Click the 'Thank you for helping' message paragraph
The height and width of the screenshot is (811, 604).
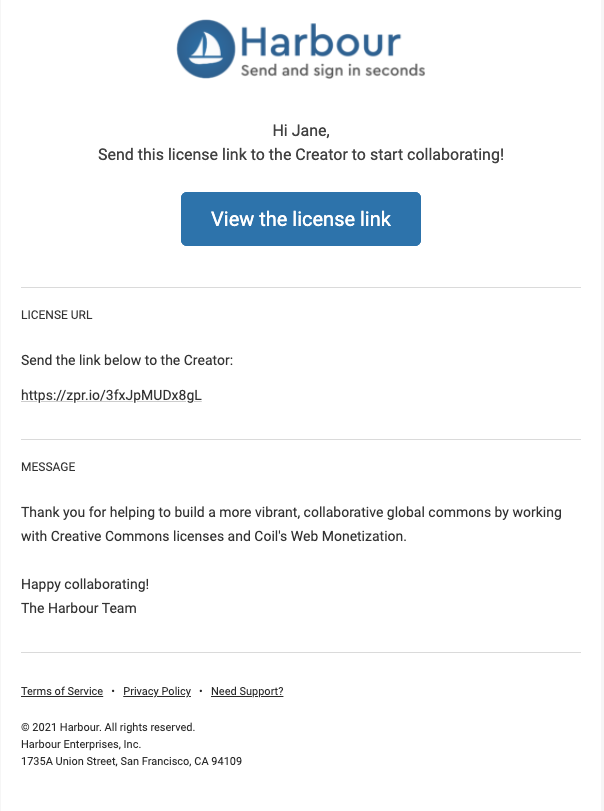(291, 524)
